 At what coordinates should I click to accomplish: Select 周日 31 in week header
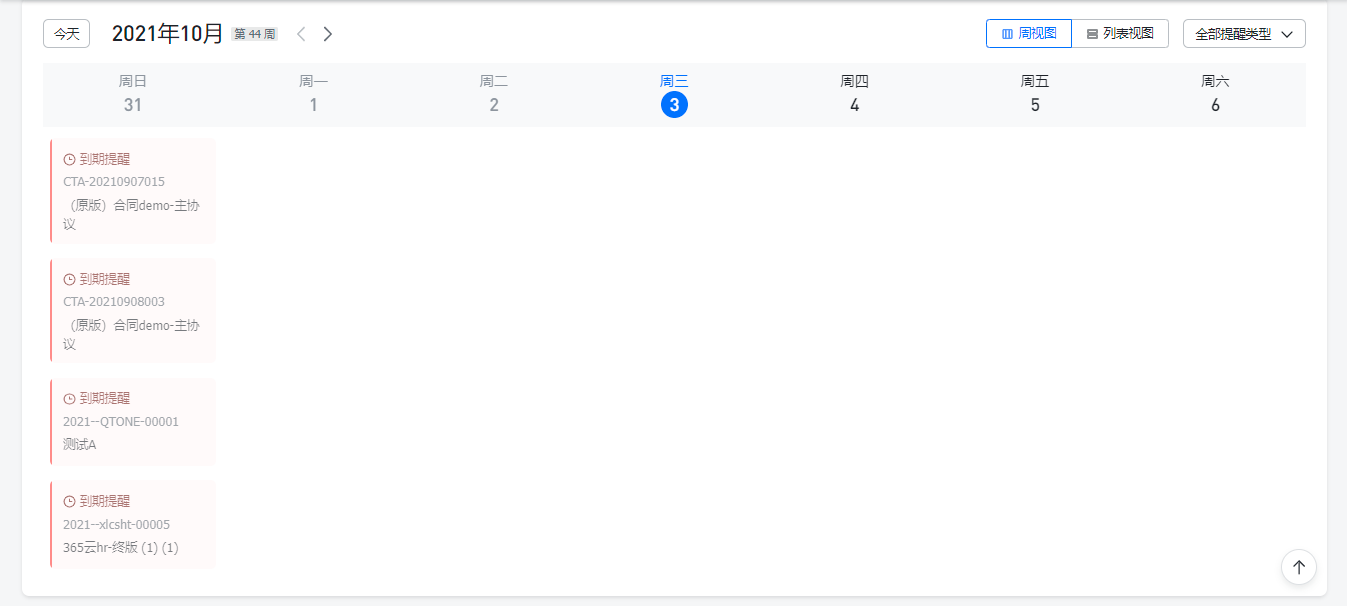(x=133, y=94)
